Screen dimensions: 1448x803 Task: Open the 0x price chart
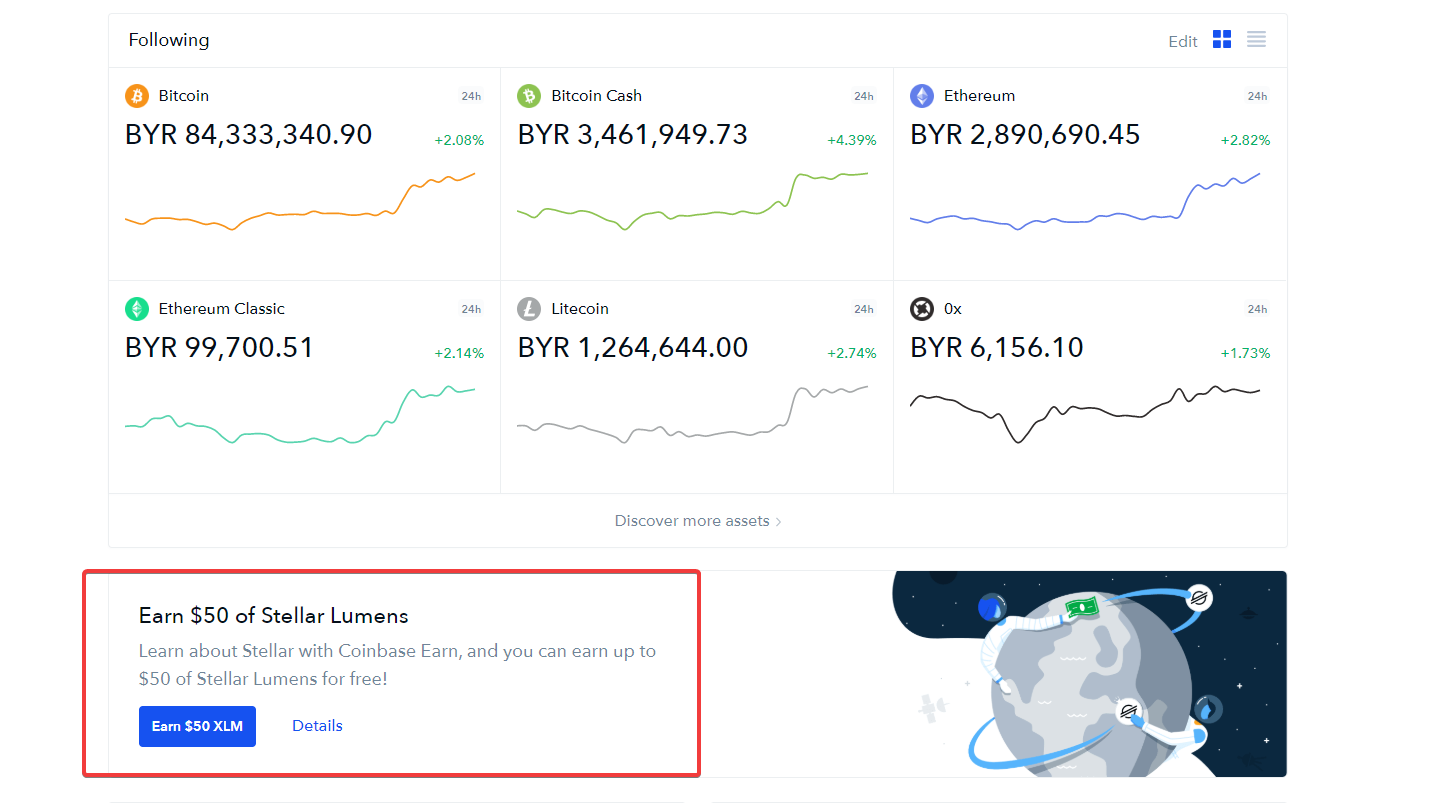point(1085,413)
